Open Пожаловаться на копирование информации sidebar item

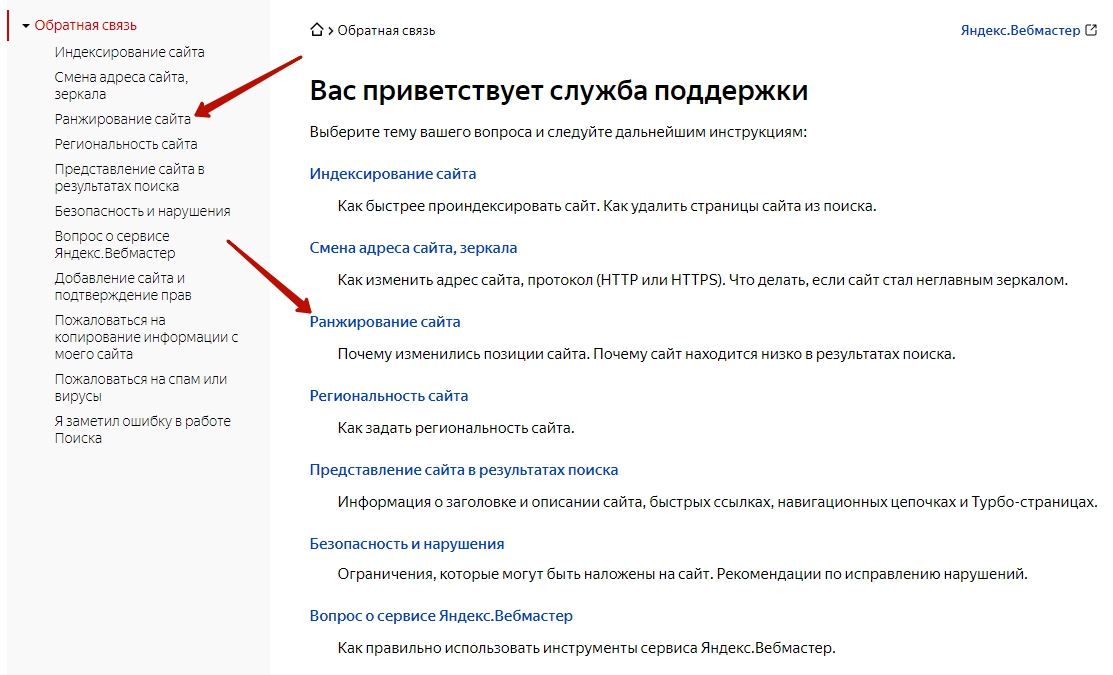coord(146,336)
